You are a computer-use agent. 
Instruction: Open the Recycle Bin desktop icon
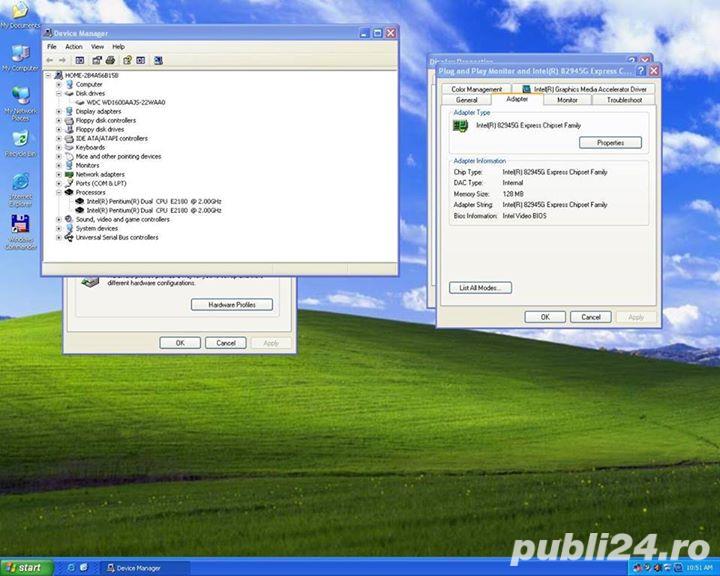[x=20, y=144]
